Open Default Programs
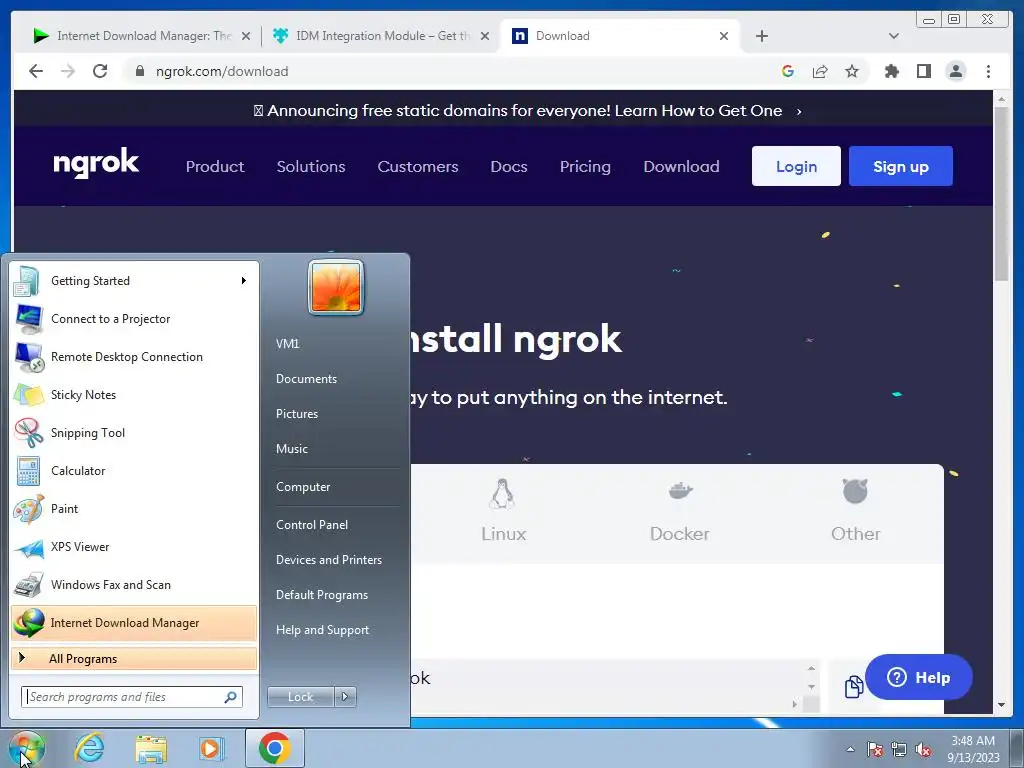Viewport: 1024px width, 768px height. click(322, 595)
